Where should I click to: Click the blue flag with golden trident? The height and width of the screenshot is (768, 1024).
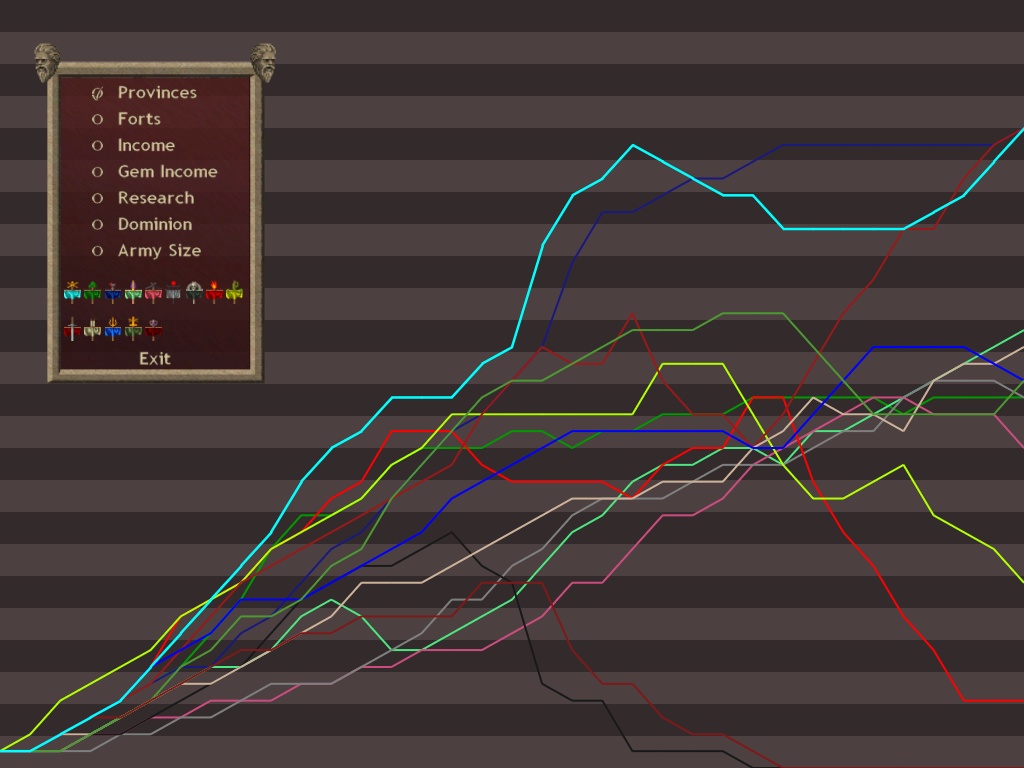[113, 328]
